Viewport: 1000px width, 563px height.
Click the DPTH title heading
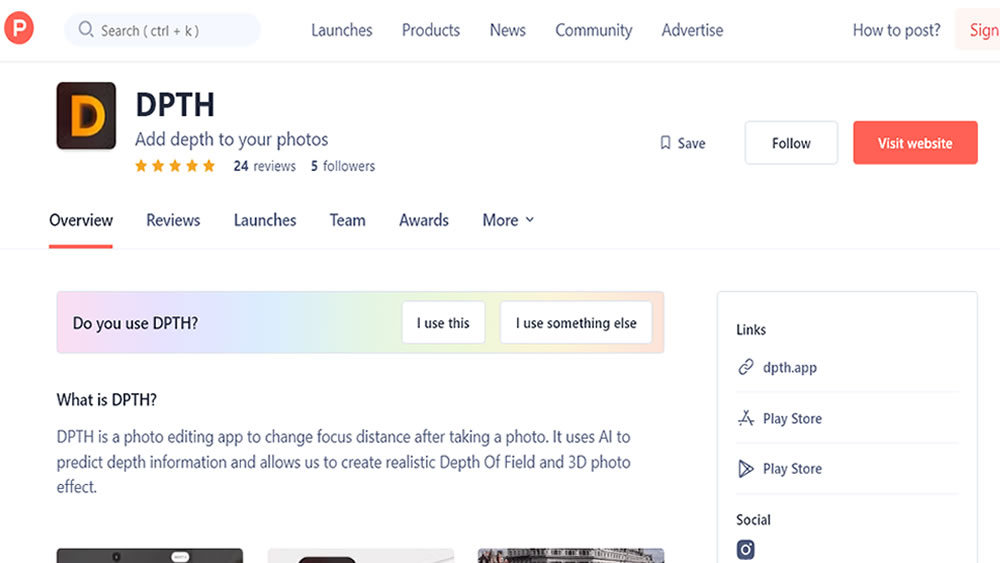(175, 105)
